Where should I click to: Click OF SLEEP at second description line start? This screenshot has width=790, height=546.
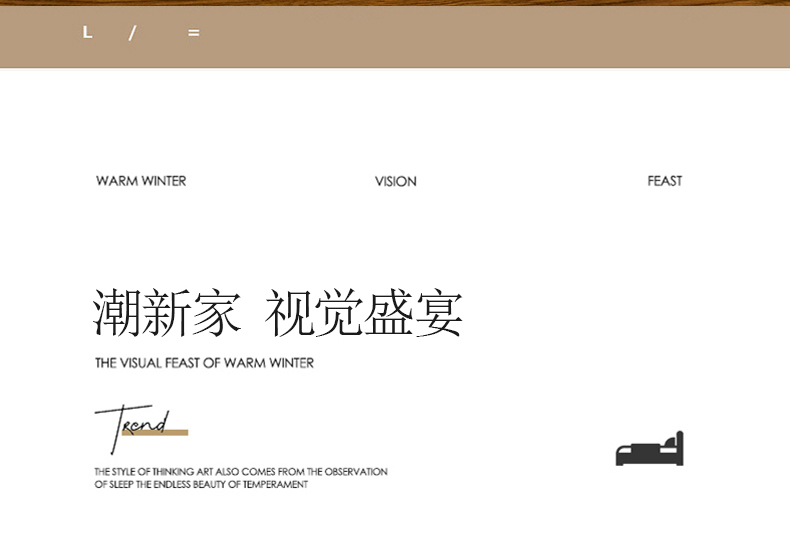[x=113, y=484]
